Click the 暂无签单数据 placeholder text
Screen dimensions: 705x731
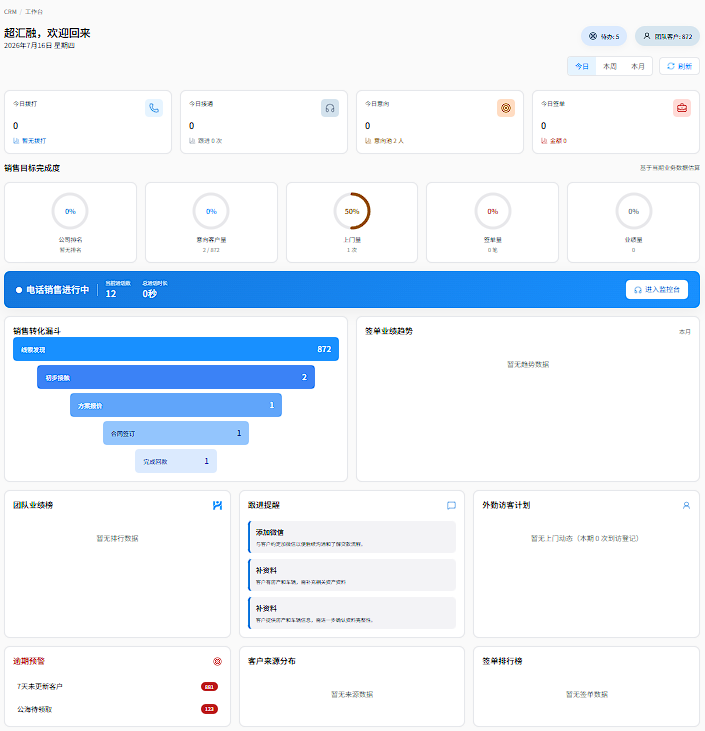pyautogui.click(x=587, y=695)
